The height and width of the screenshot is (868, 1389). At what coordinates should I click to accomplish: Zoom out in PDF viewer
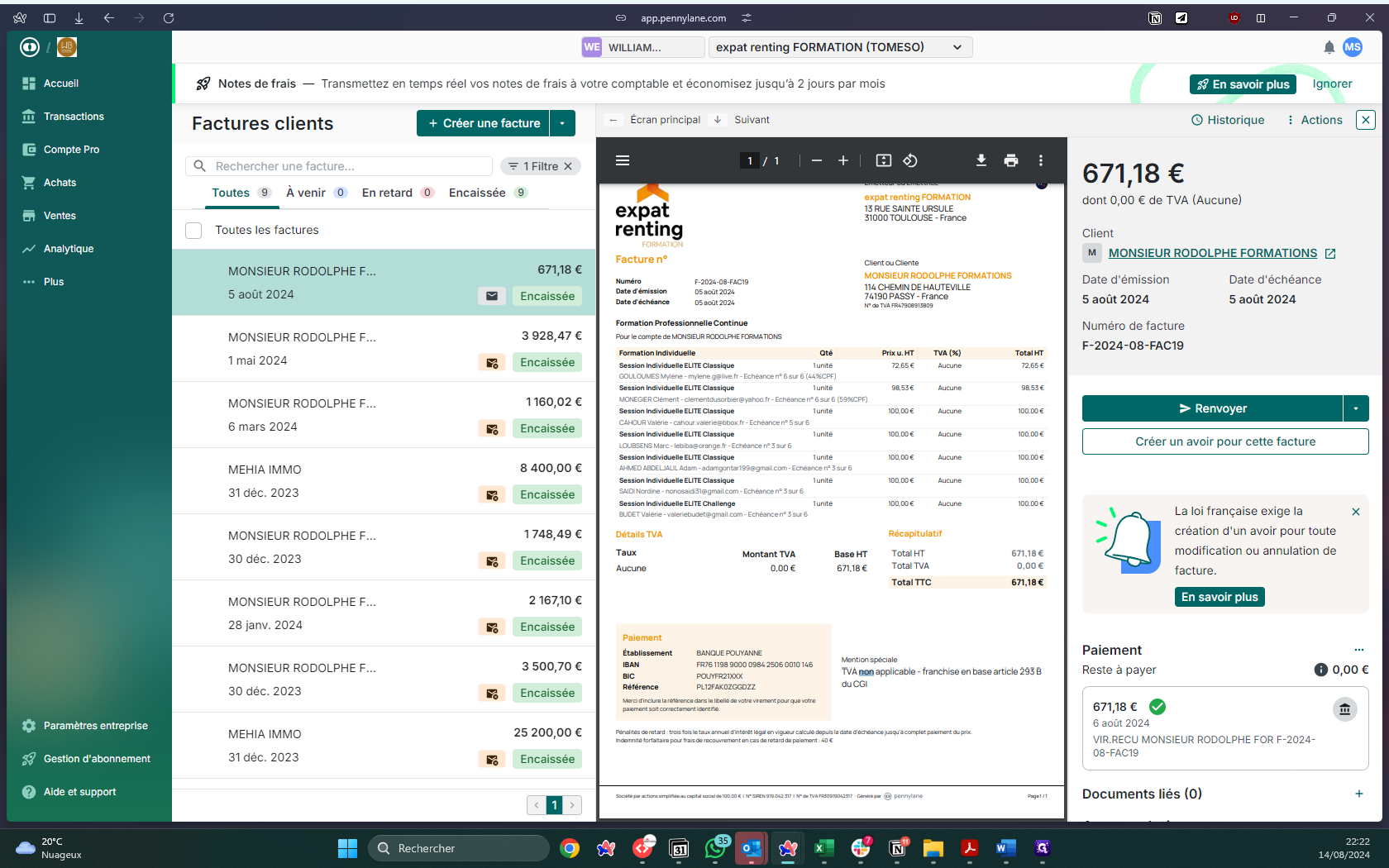pos(817,160)
